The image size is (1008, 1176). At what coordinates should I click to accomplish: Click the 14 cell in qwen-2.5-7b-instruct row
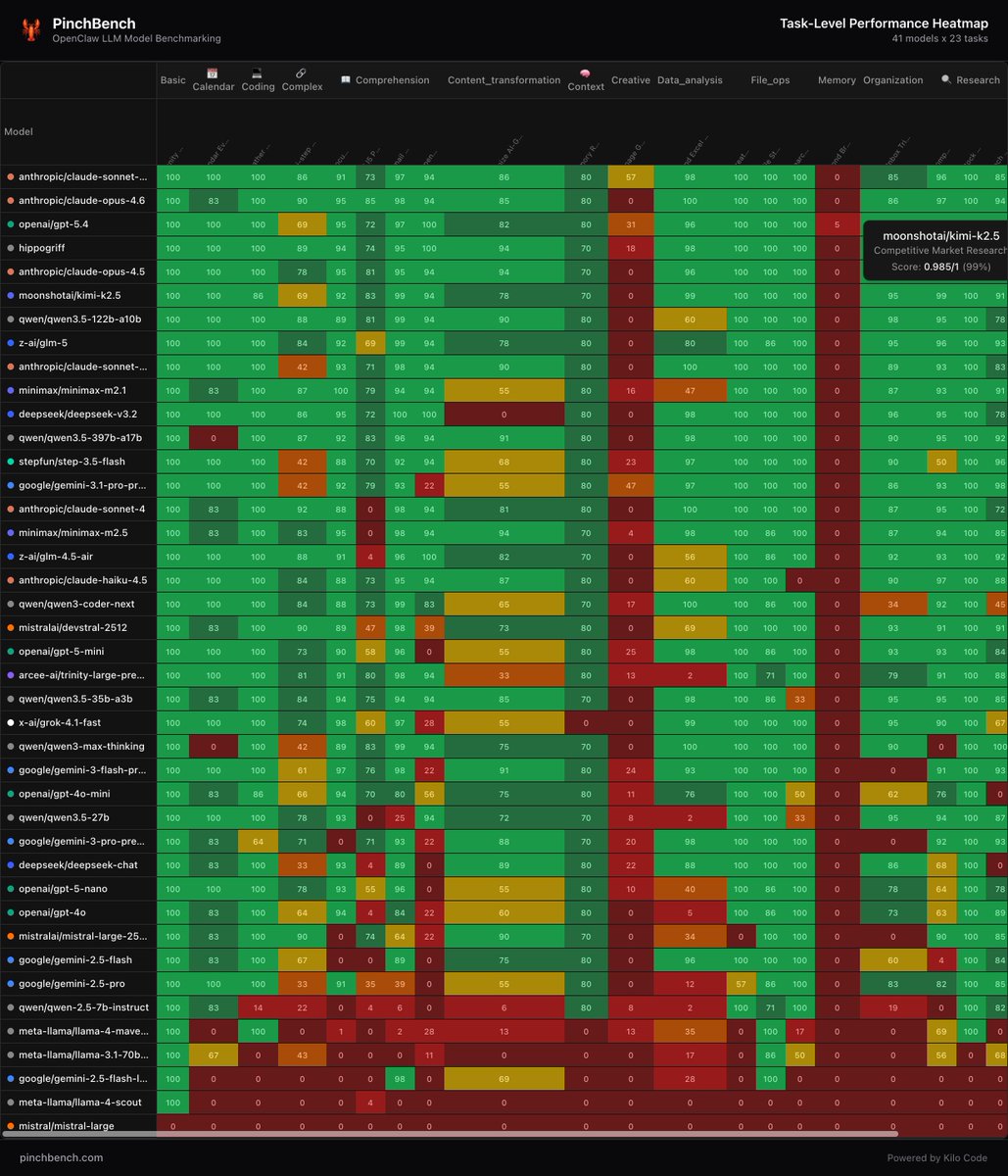[258, 1007]
